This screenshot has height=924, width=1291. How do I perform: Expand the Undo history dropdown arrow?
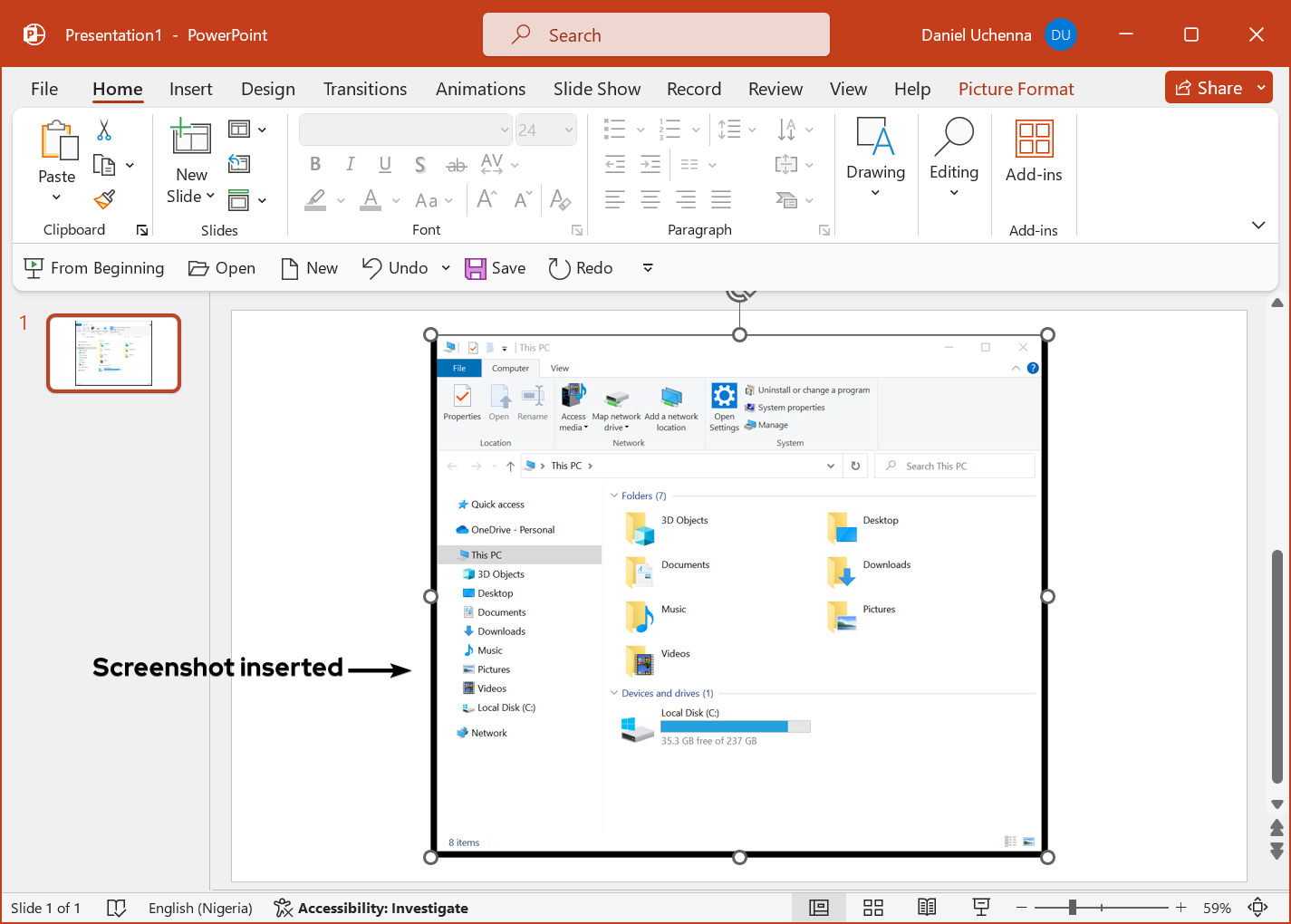pyautogui.click(x=446, y=268)
